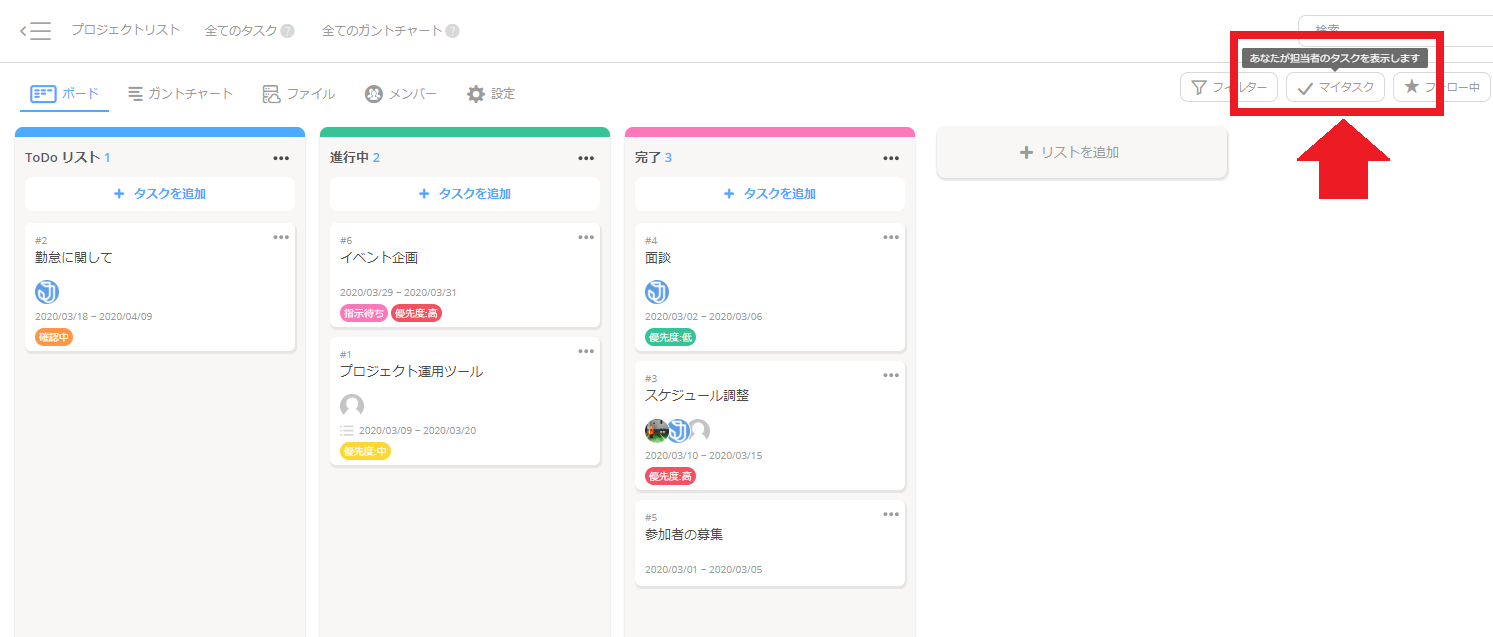Toggle フォロー中 task filtering

(x=1444, y=87)
